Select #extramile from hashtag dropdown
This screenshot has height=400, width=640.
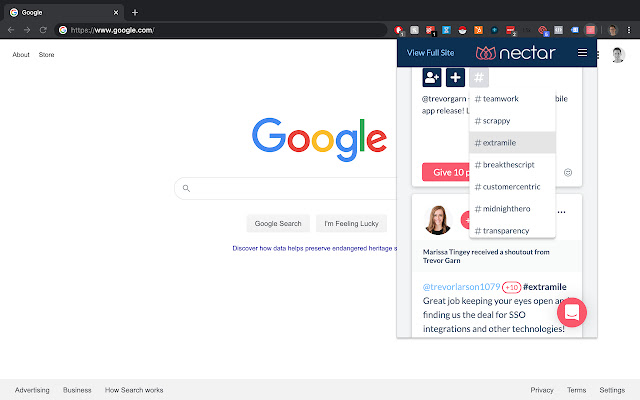click(x=512, y=143)
